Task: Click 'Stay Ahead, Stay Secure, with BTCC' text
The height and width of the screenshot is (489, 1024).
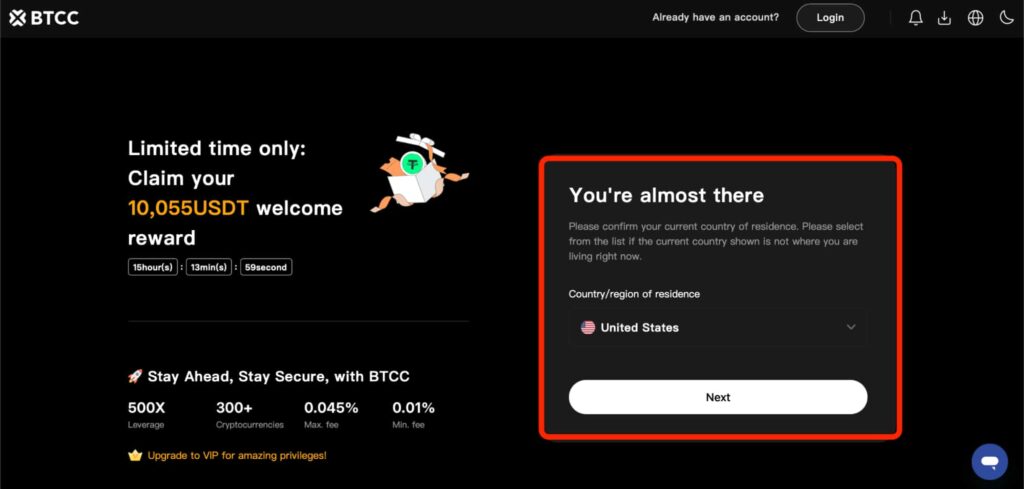Action: tap(279, 377)
